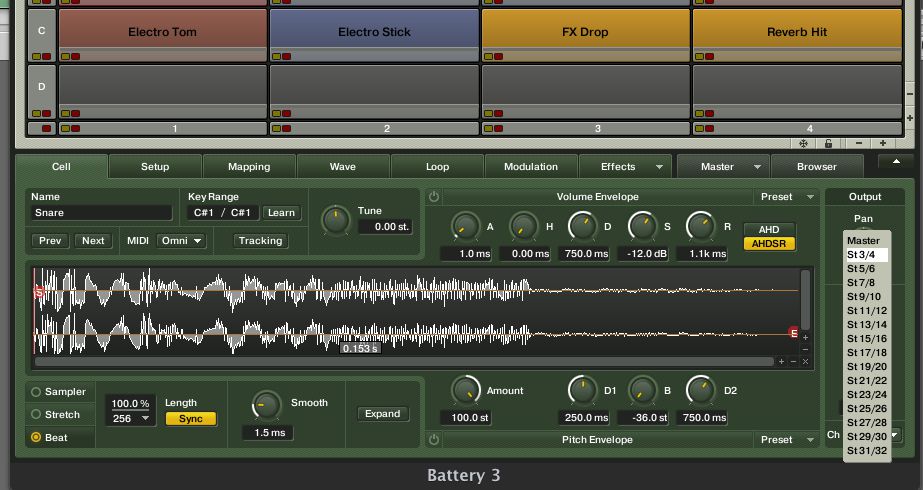Viewport: 923px width, 490px height.
Task: Toggle key Tracking button
Action: click(260, 240)
